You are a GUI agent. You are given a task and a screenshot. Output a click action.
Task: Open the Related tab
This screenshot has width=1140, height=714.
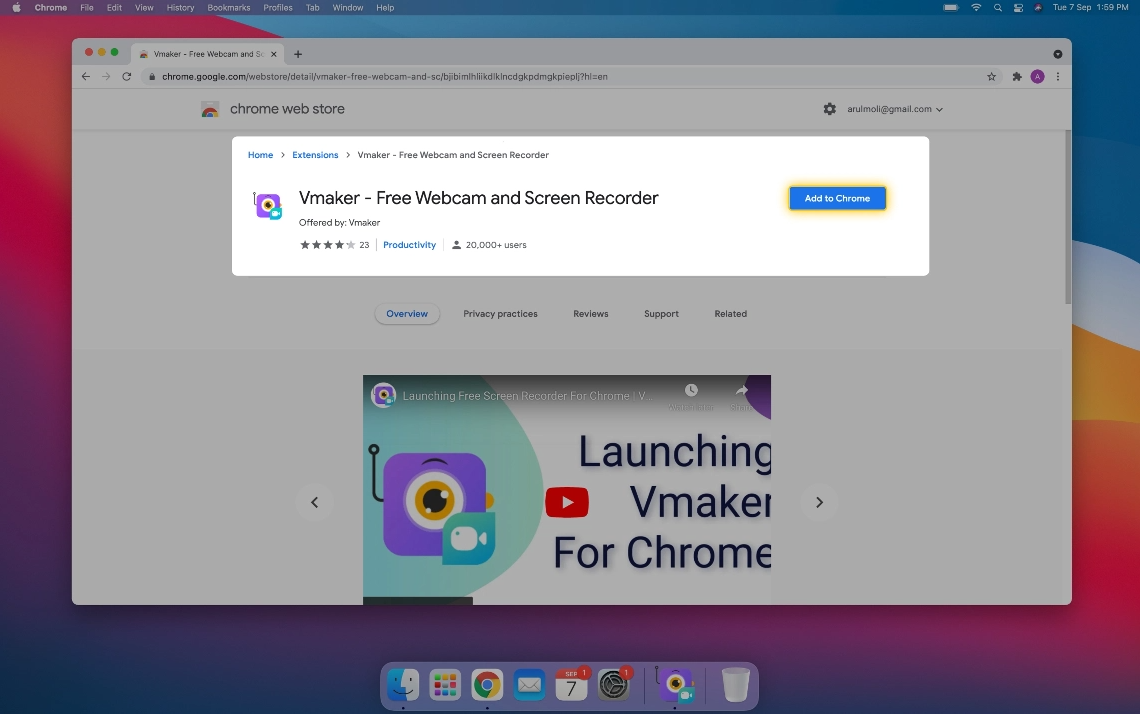730,314
